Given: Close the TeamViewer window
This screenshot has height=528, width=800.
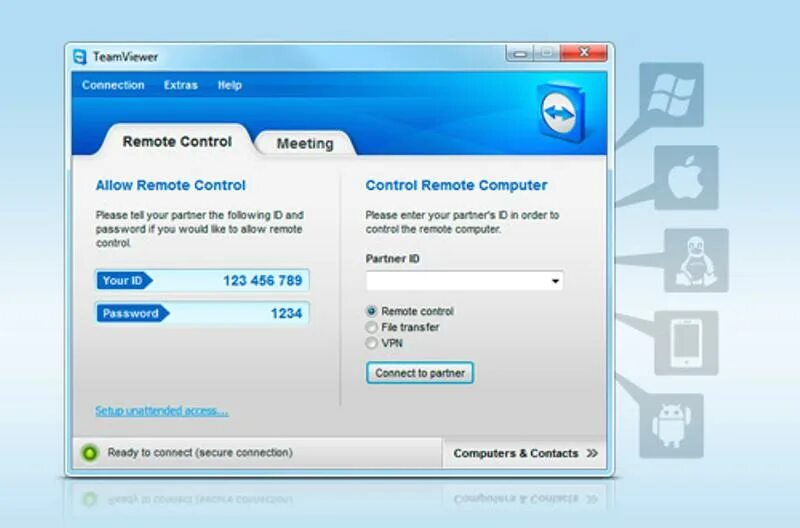Looking at the screenshot, I should coord(584,53).
